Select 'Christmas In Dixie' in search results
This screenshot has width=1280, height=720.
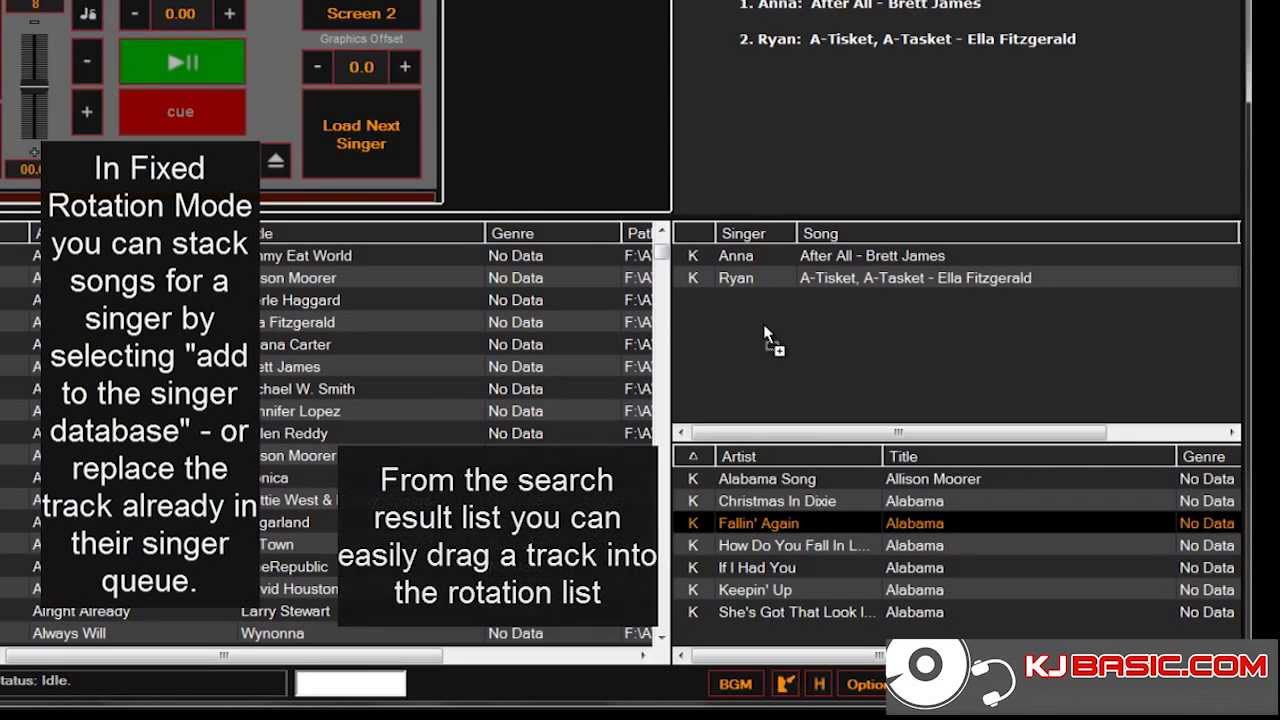[x=777, y=501]
